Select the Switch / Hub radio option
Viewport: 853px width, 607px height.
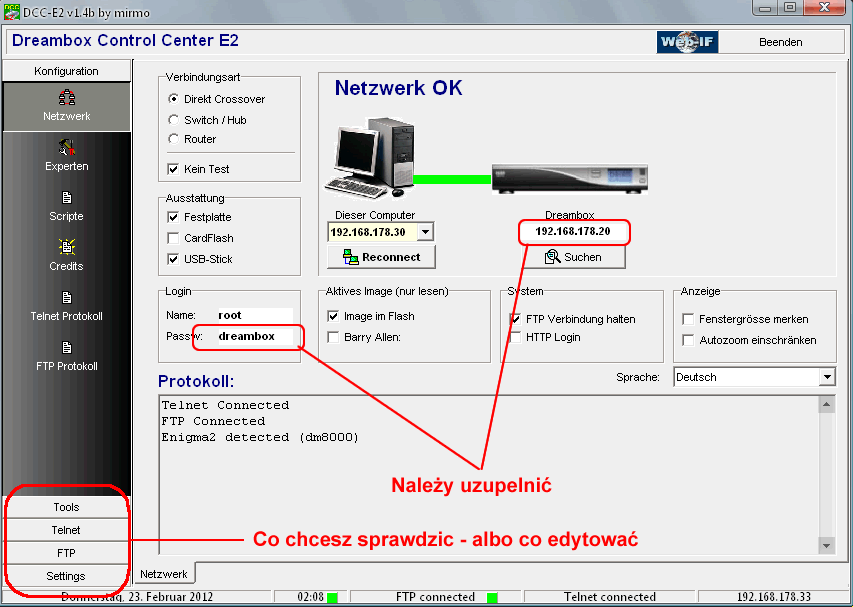pos(174,120)
